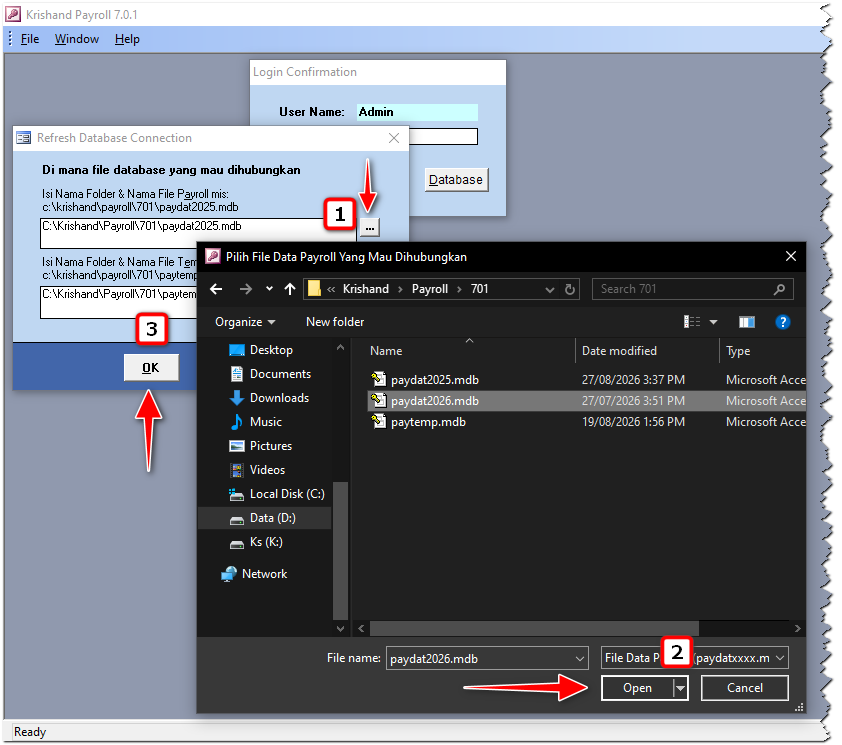Image resolution: width=842 pixels, height=745 pixels.
Task: Click the Krishand Payroll app title icon
Action: pos(13,15)
